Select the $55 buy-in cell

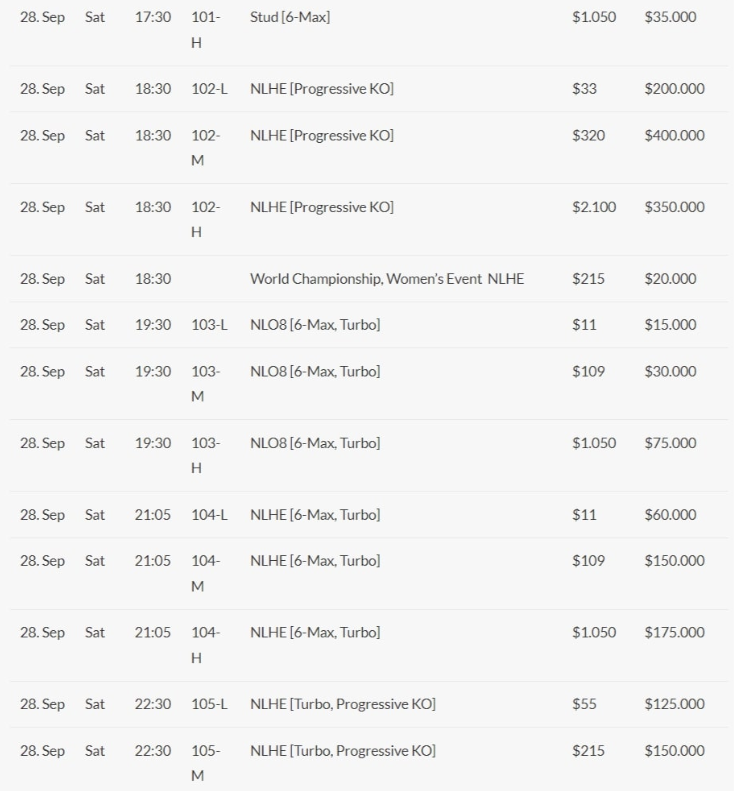click(584, 704)
